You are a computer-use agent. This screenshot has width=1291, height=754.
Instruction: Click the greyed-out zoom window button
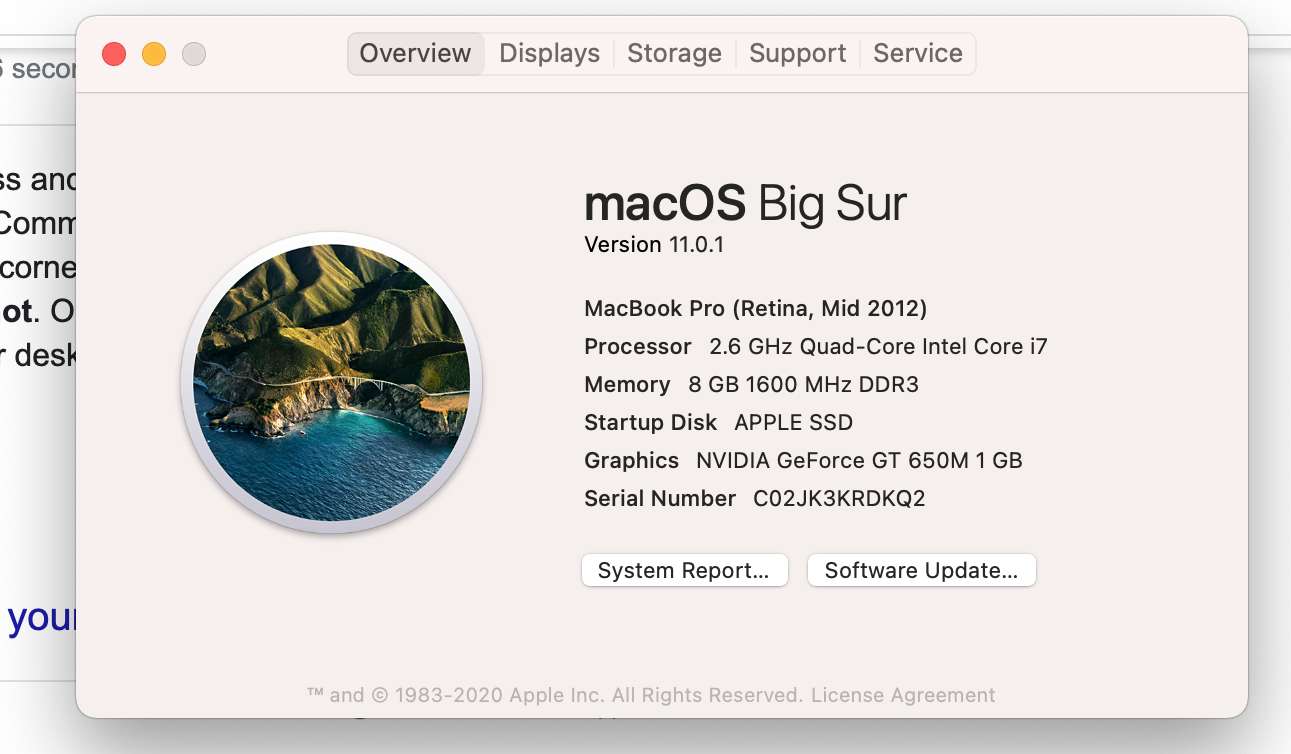coord(194,54)
